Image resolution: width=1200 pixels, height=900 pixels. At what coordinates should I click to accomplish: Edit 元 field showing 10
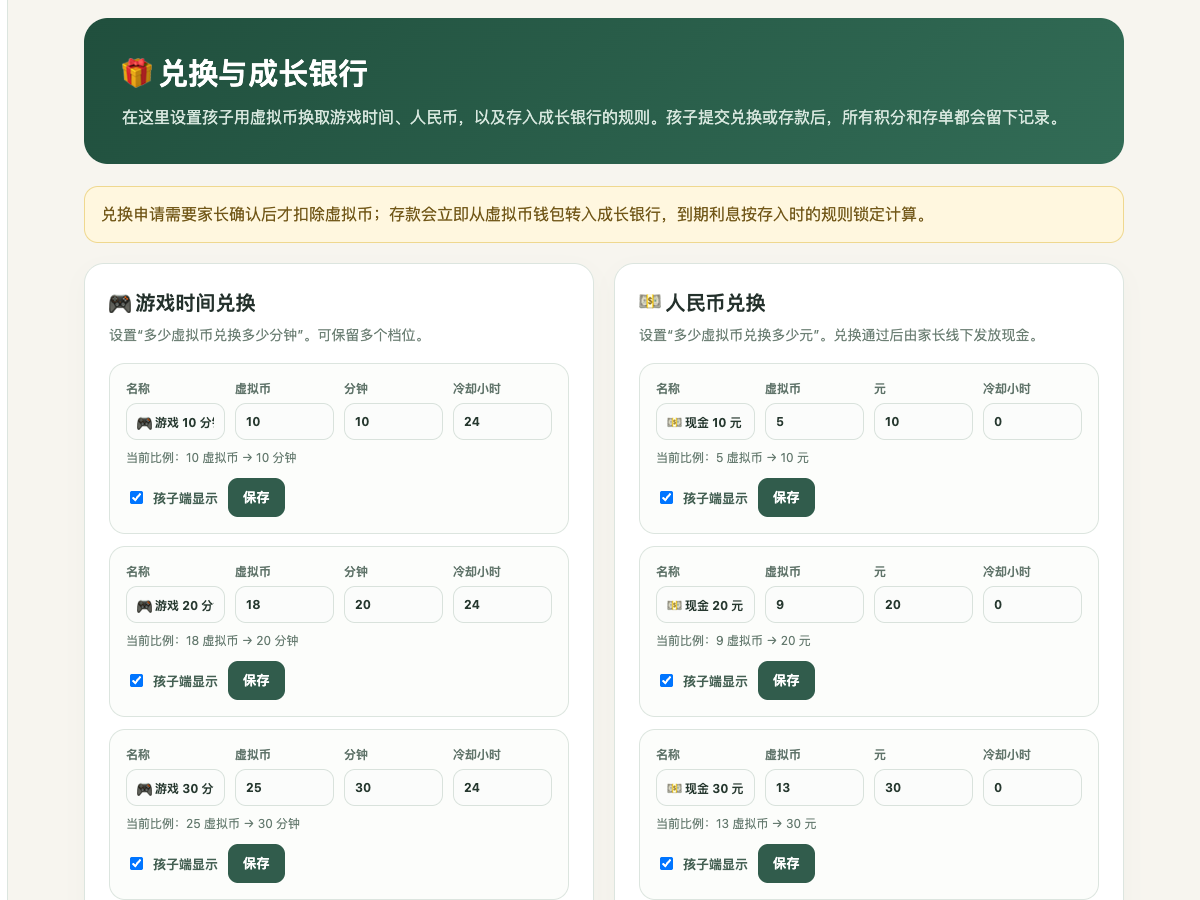pos(923,421)
